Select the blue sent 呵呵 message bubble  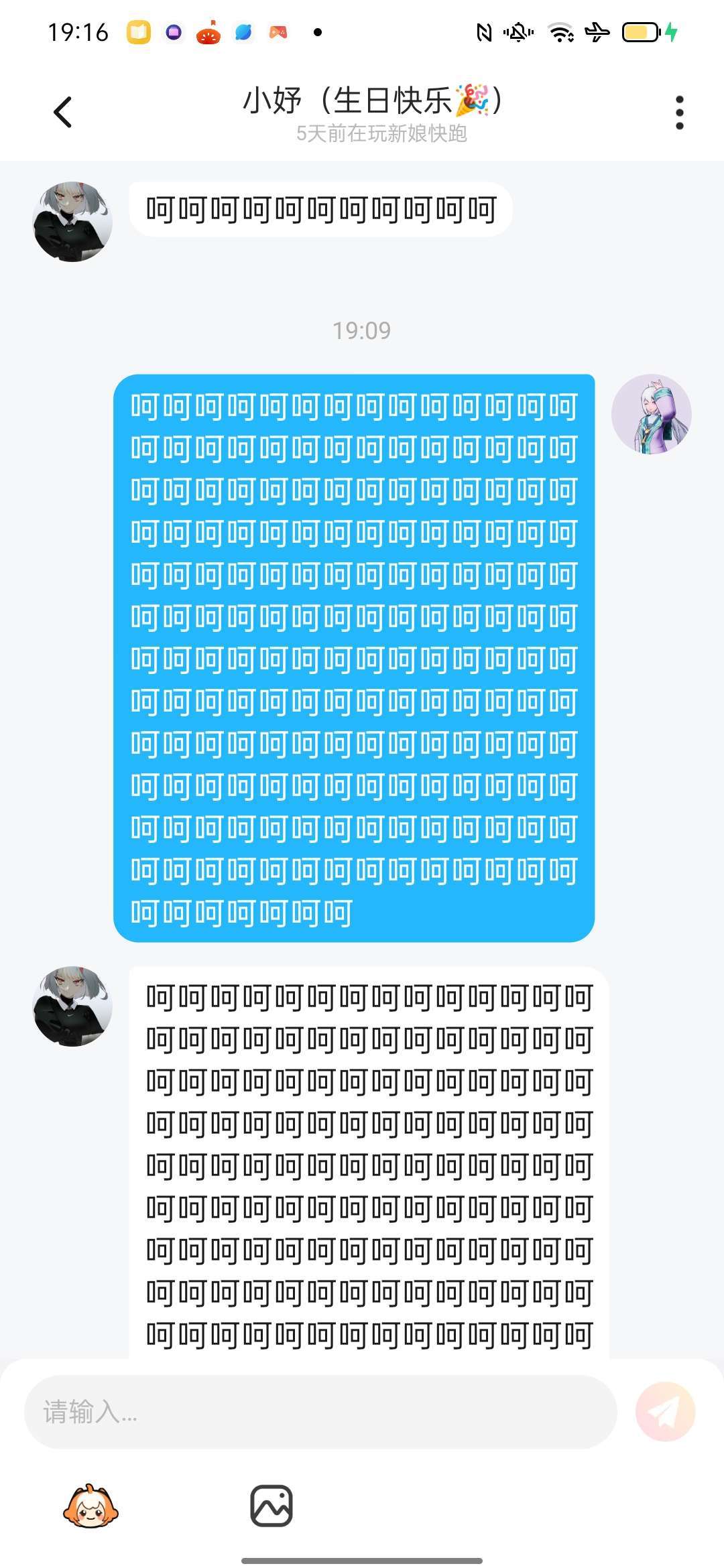coord(354,658)
